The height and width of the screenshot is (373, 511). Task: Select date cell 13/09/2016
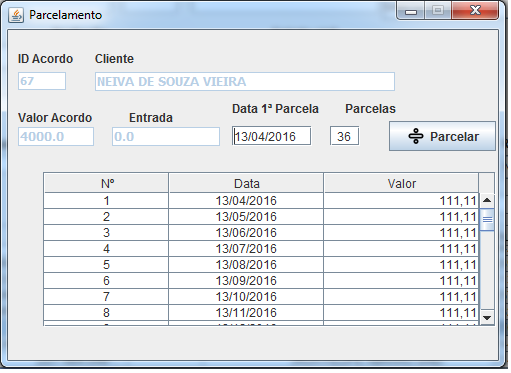[x=246, y=281]
